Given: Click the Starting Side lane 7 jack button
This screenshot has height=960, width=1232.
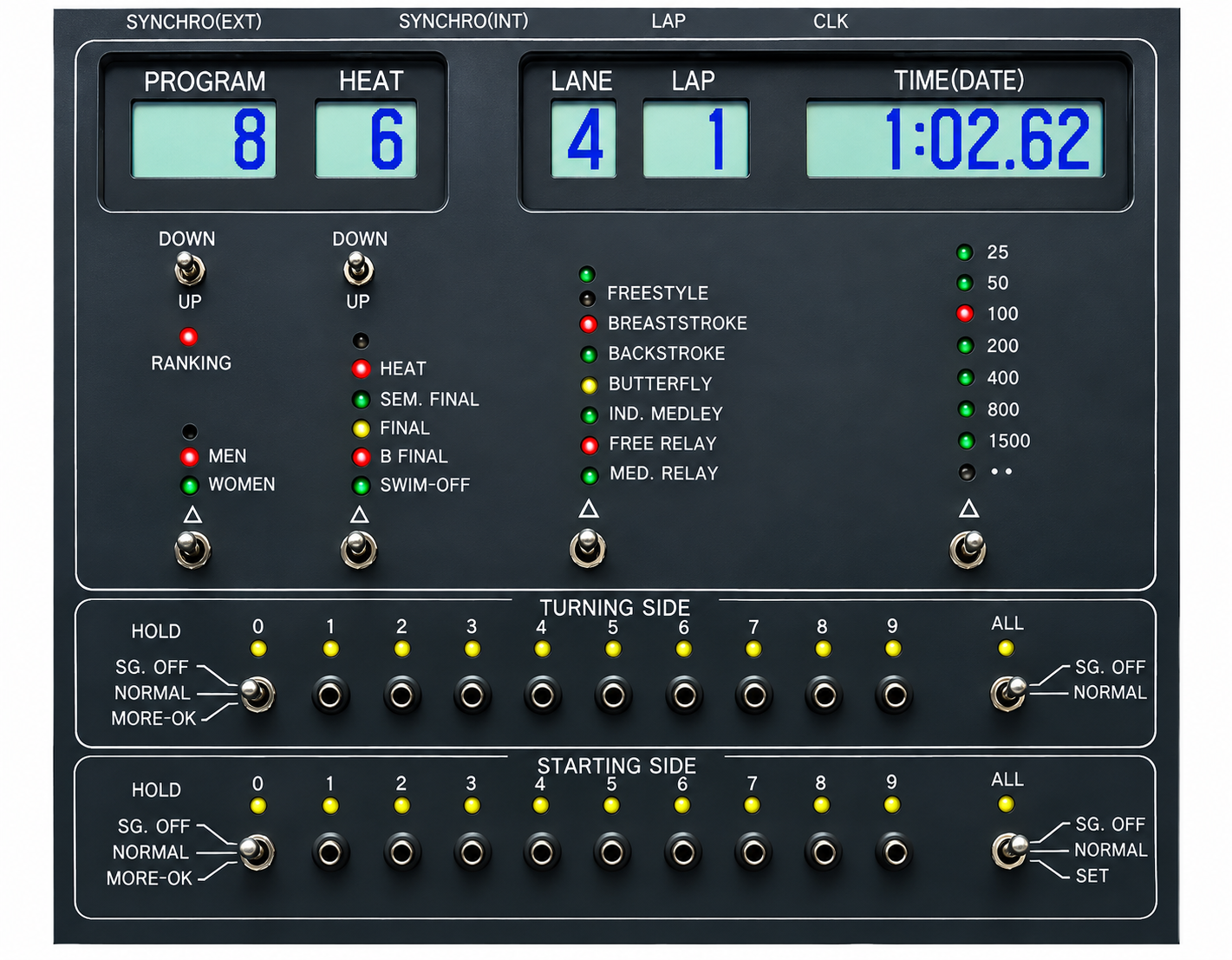Looking at the screenshot, I should point(753,852).
